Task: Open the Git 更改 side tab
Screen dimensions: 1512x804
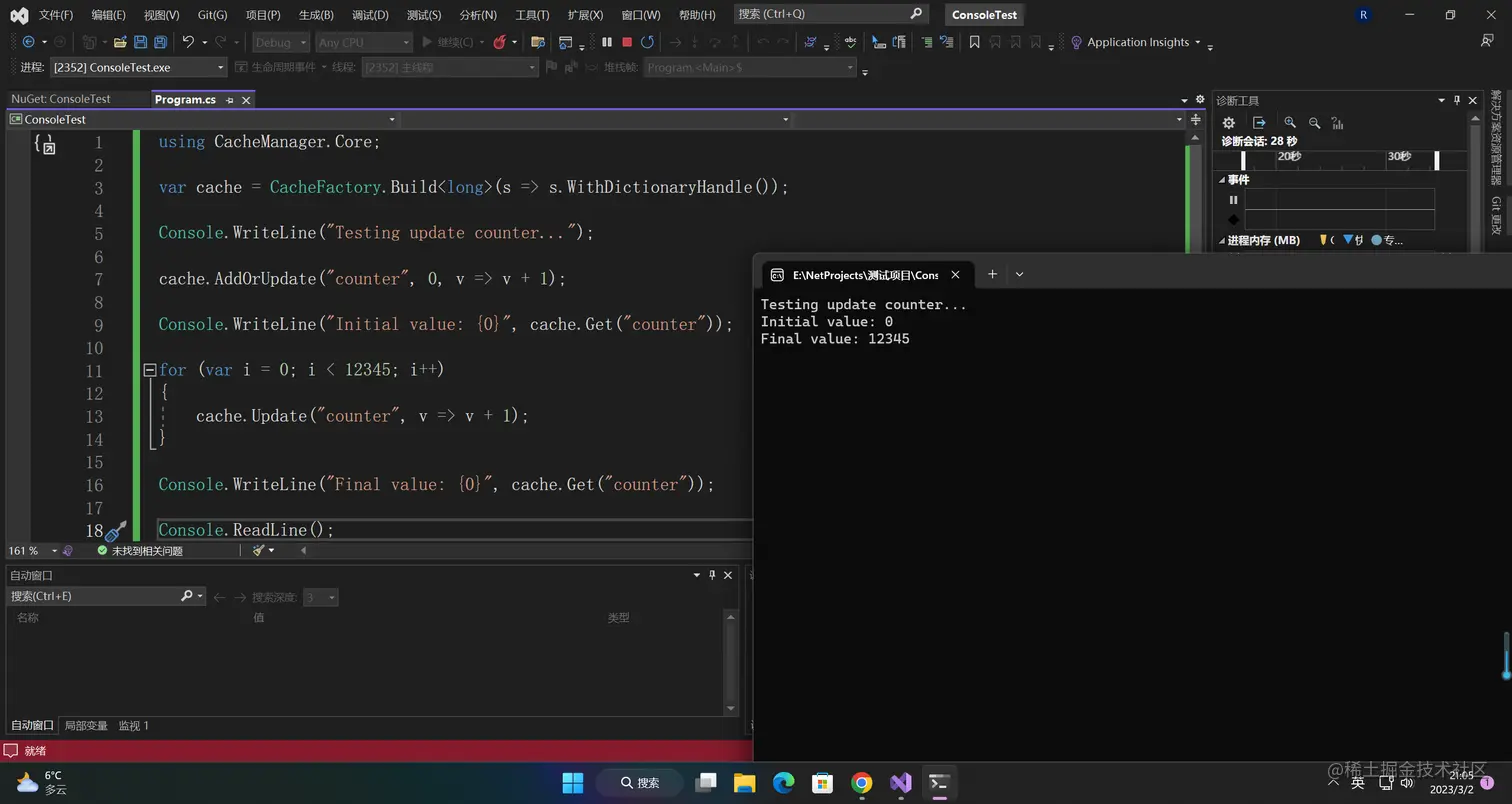Action: [1496, 216]
